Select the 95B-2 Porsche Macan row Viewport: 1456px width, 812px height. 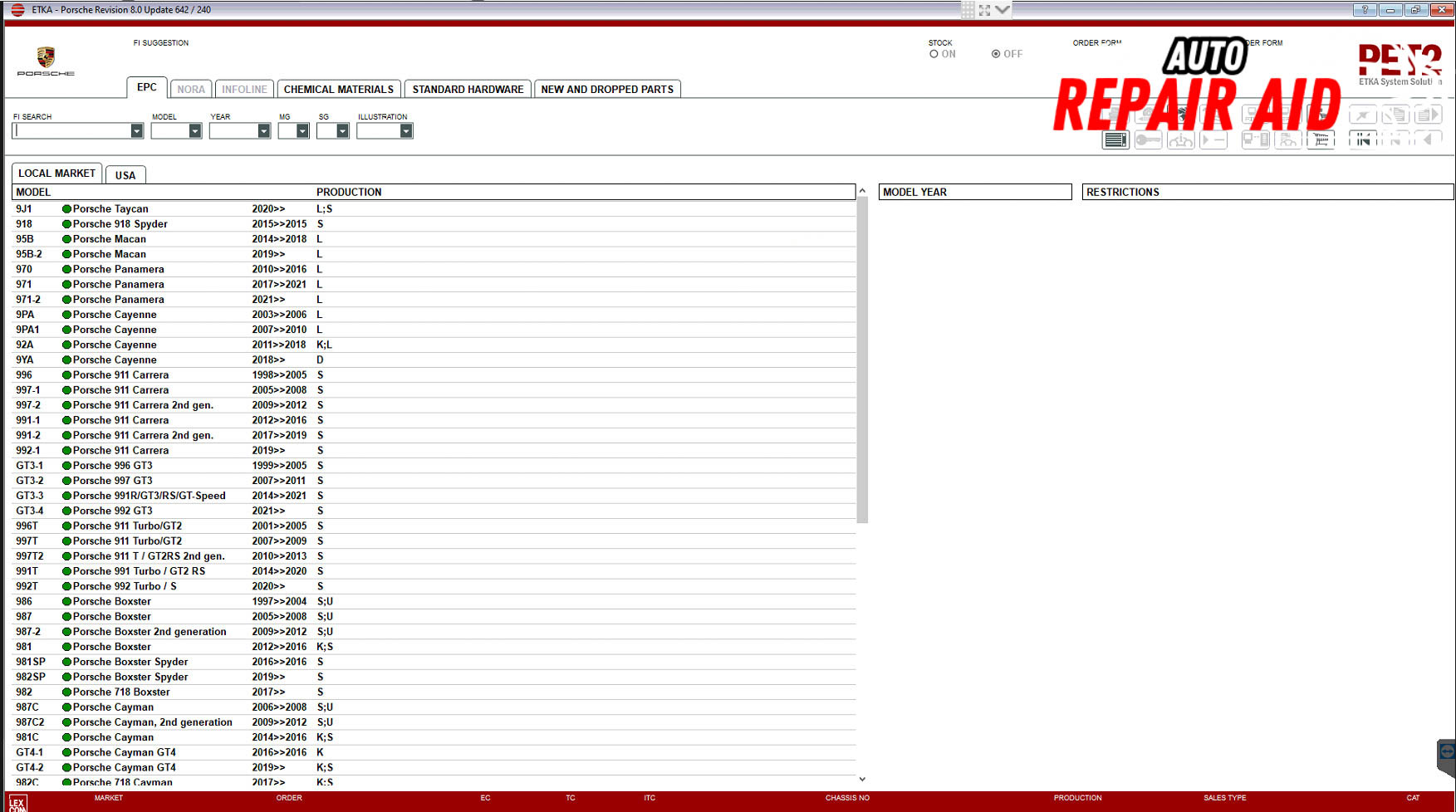pyautogui.click(x=434, y=254)
